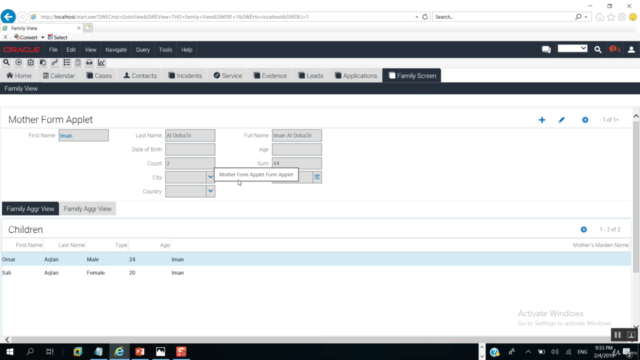Click the pause recording button
Viewport: 640px width, 360px height.
pos(618,335)
